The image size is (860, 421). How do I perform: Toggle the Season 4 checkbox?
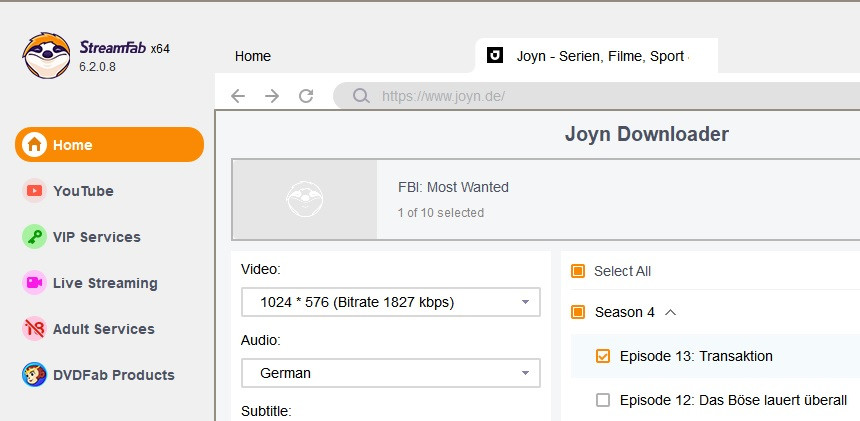(x=578, y=312)
